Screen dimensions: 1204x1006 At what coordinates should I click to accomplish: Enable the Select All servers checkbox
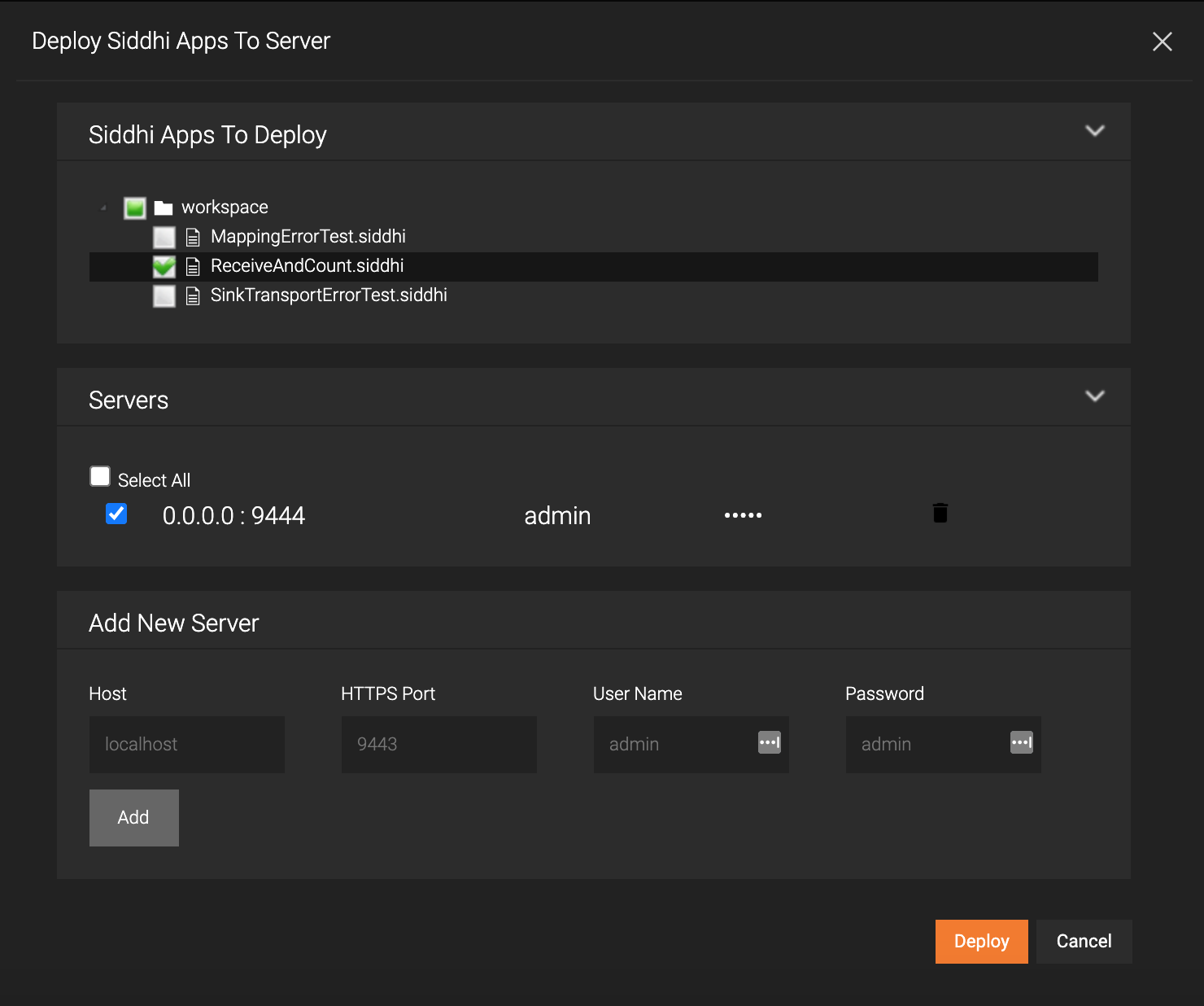[x=100, y=476]
